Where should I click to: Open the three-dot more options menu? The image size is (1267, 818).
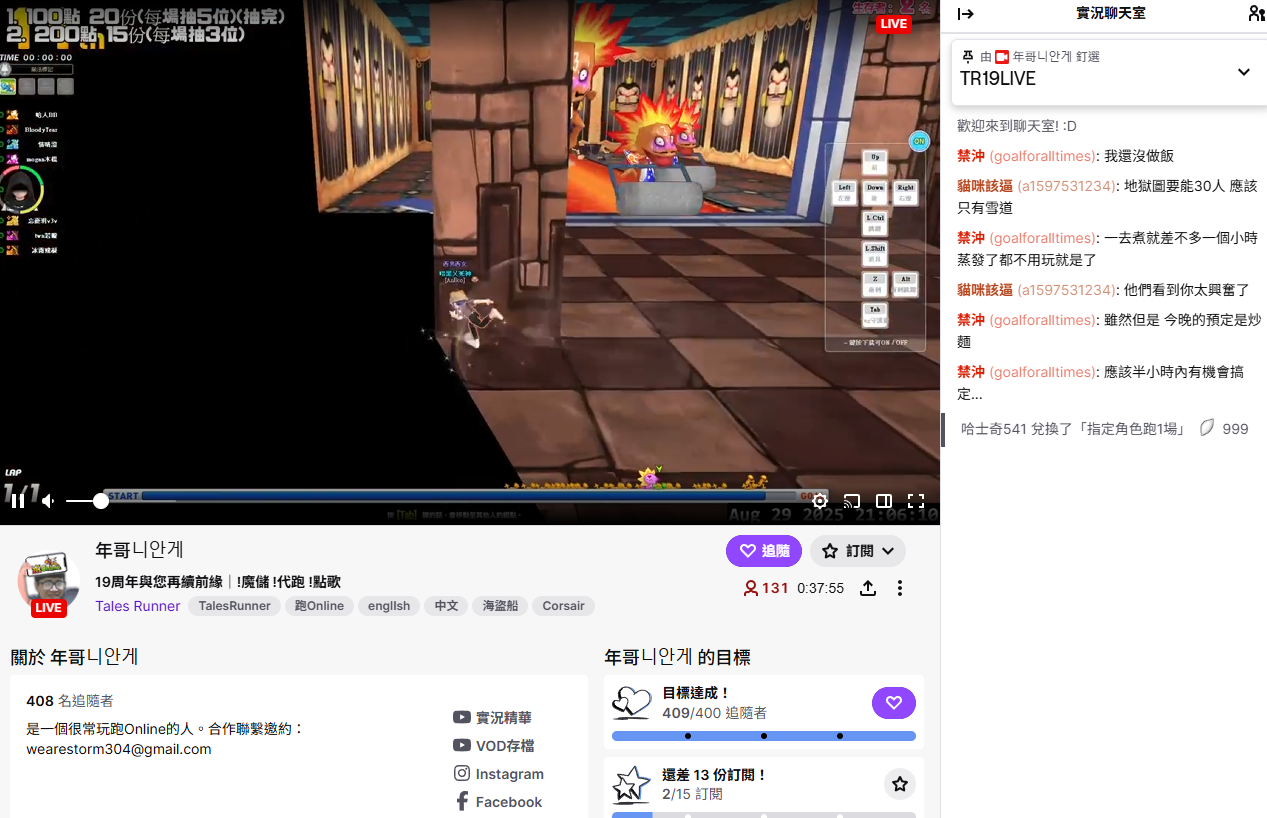(x=900, y=588)
